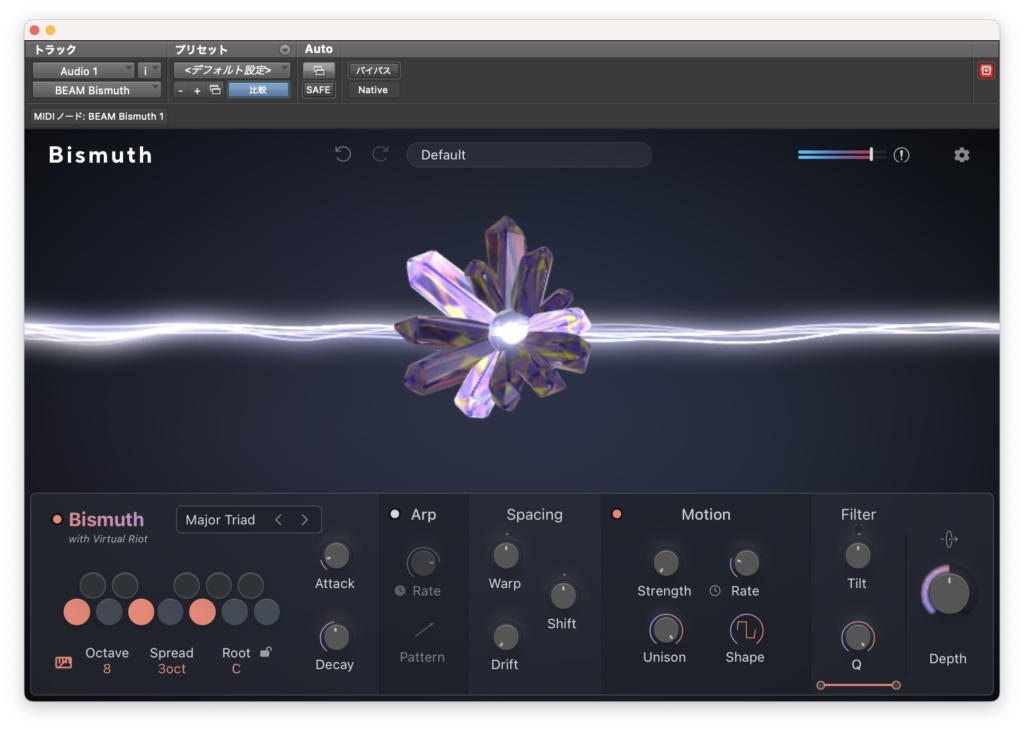The image size is (1024, 730).
Task: Click the Strength knob
Action: pos(665,562)
